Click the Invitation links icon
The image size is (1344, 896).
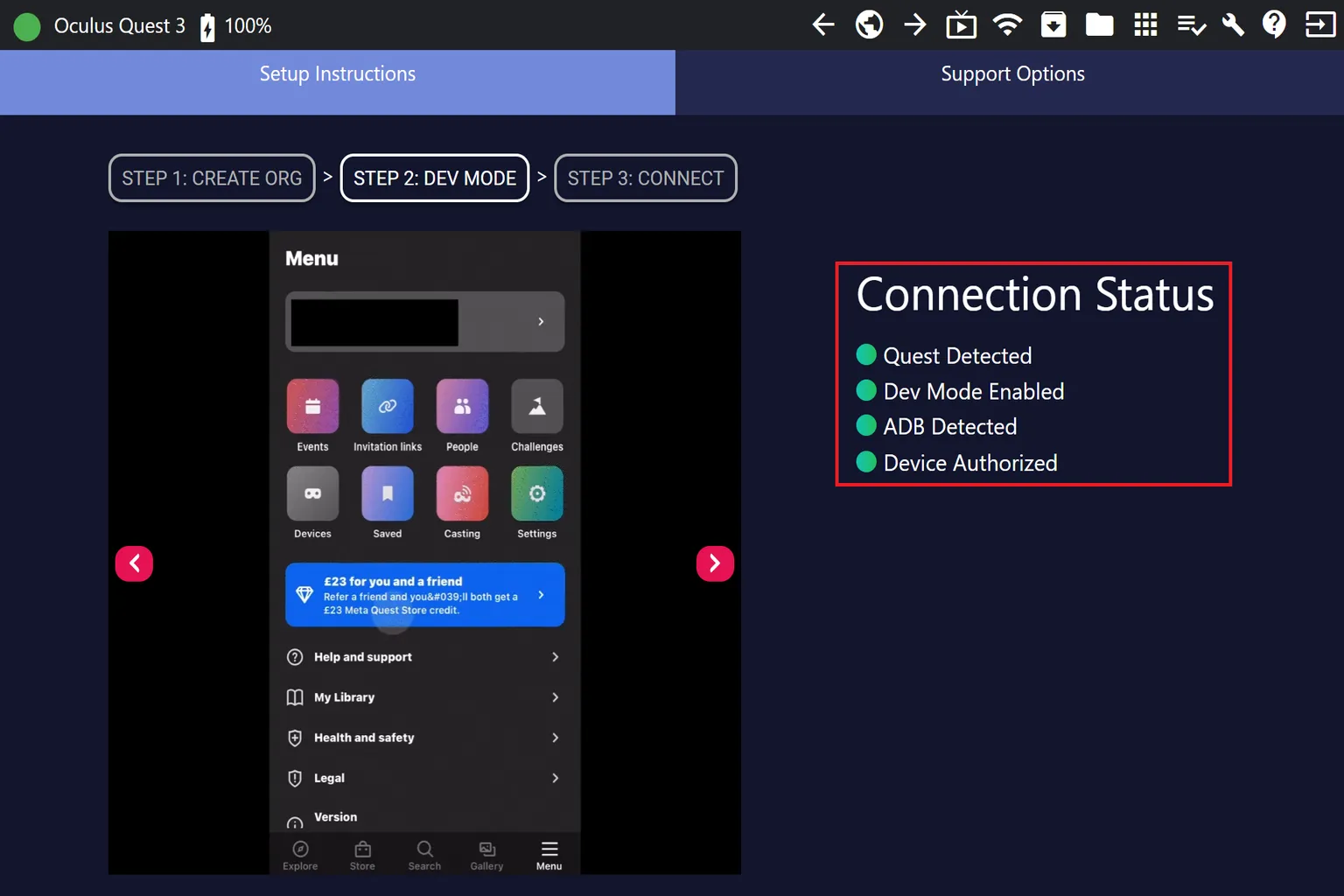[388, 406]
